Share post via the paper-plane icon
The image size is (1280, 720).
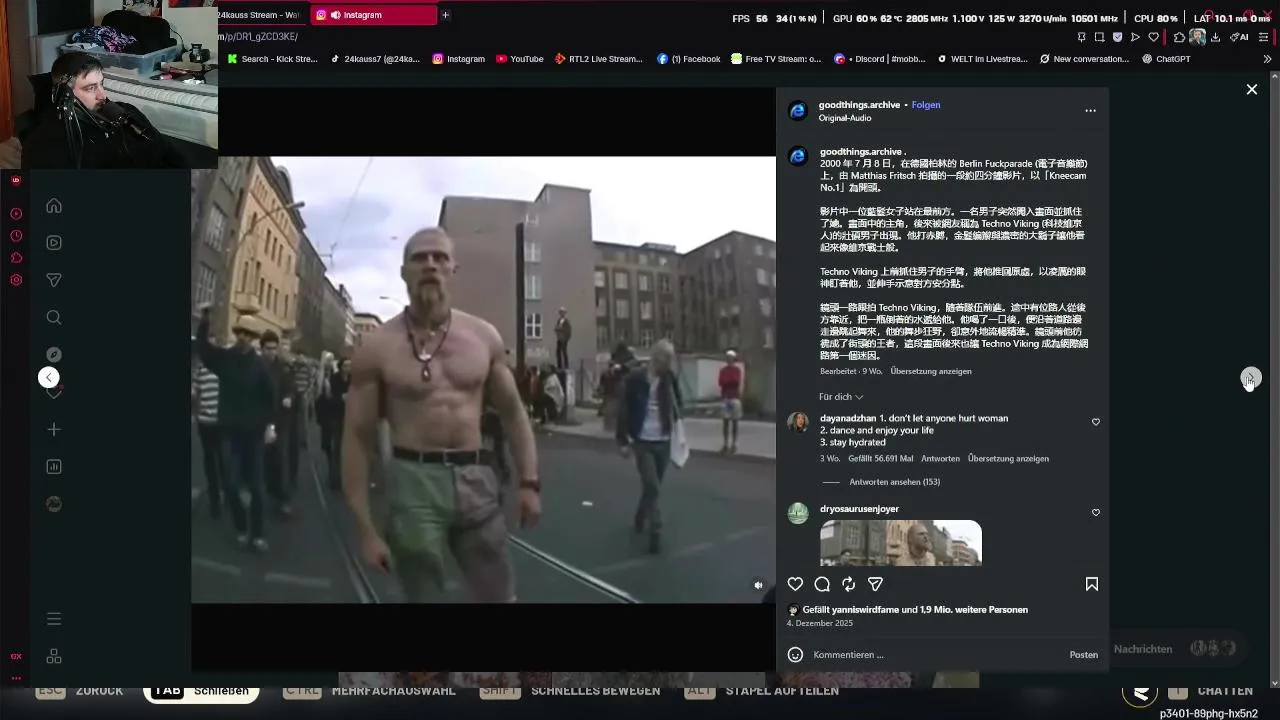pyautogui.click(x=875, y=584)
